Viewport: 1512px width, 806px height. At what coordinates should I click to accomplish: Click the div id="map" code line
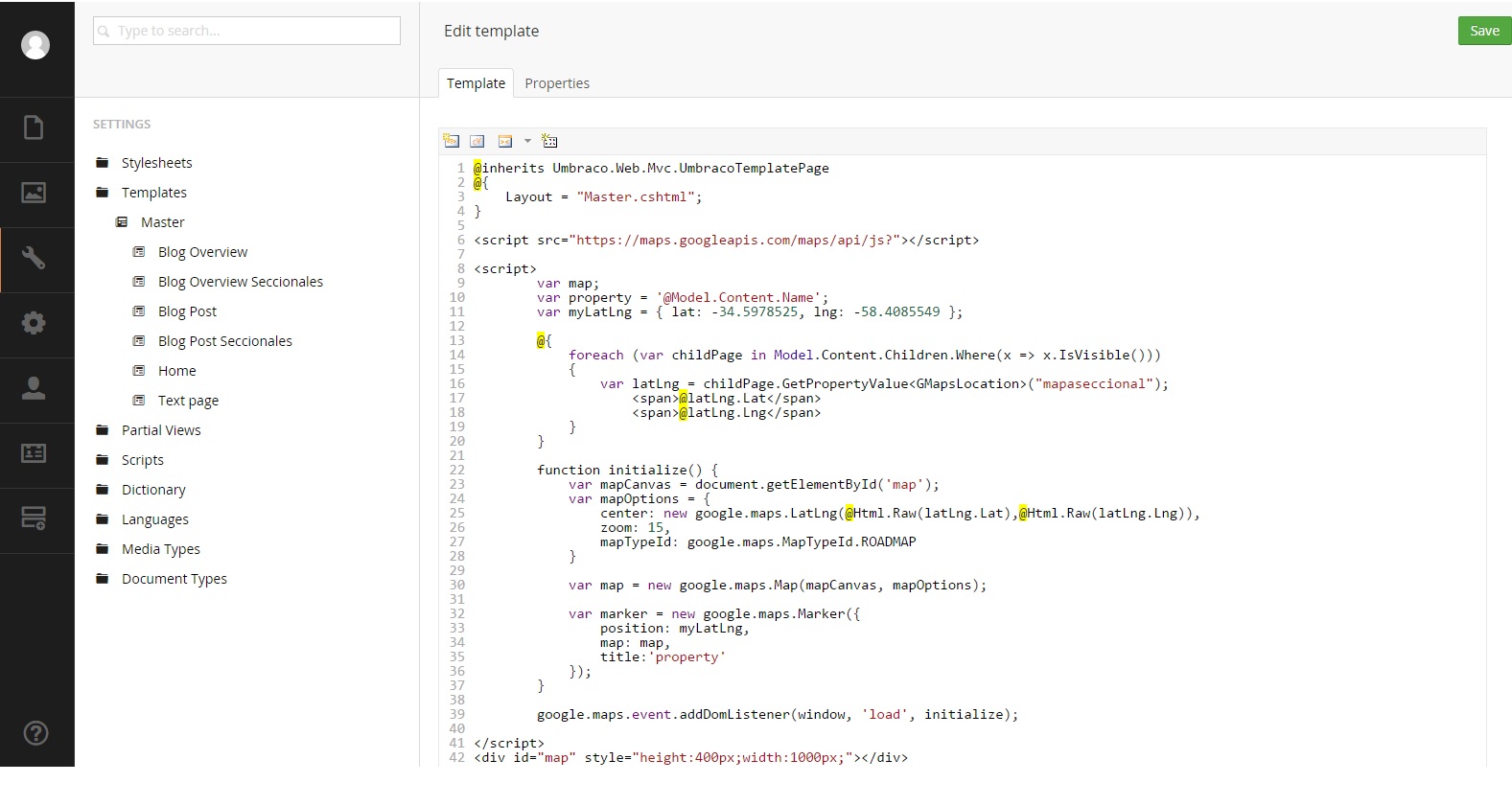[x=690, y=757]
